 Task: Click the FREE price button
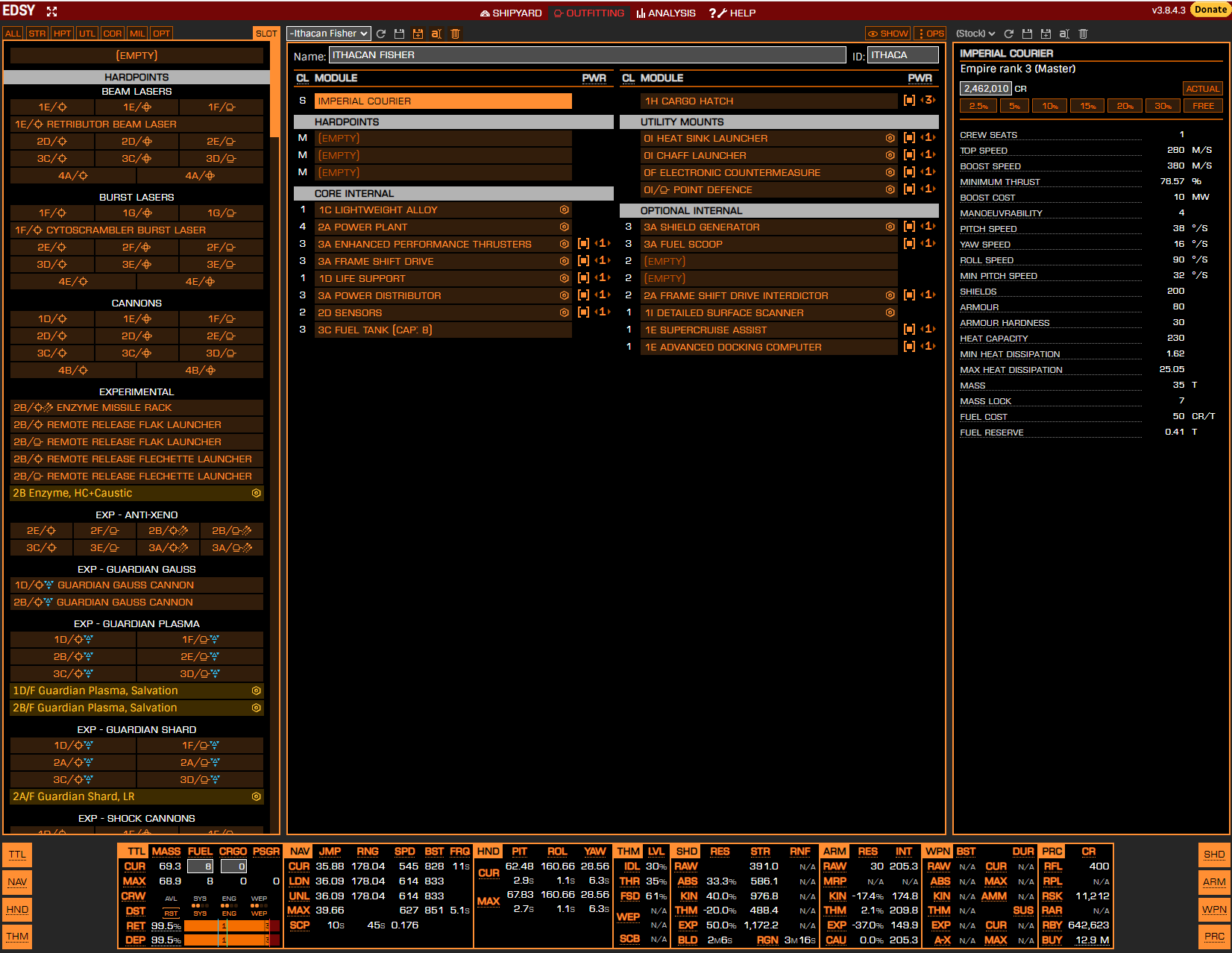1203,106
